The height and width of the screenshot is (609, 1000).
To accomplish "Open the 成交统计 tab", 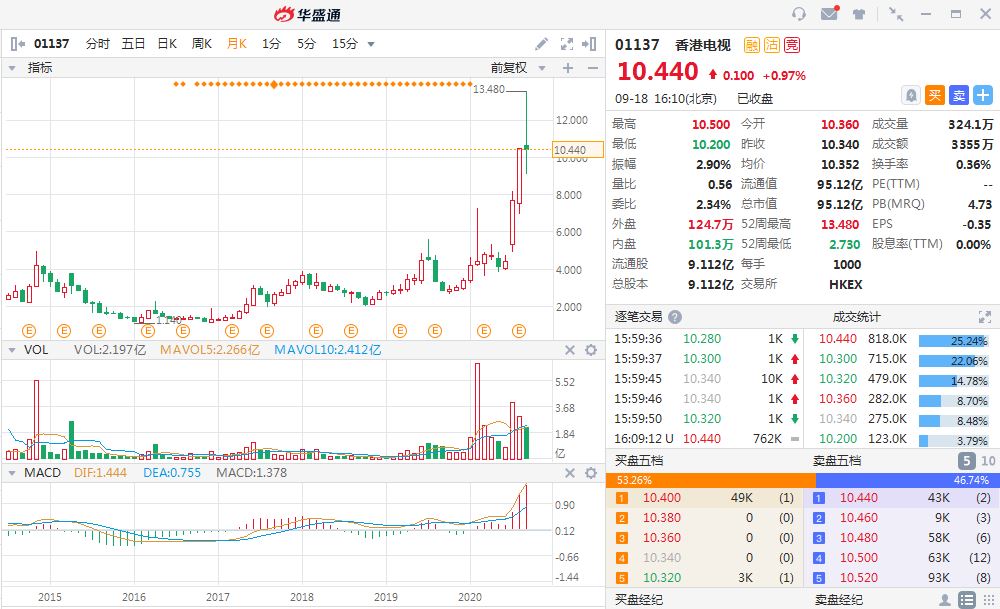I will pyautogui.click(x=857, y=317).
